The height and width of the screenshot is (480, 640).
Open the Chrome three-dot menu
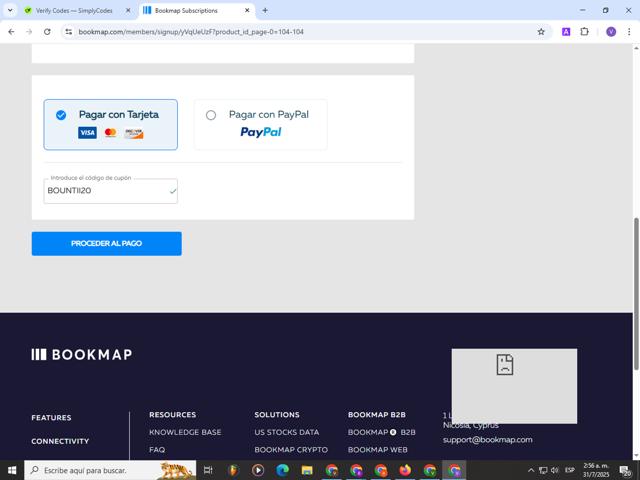tap(629, 32)
